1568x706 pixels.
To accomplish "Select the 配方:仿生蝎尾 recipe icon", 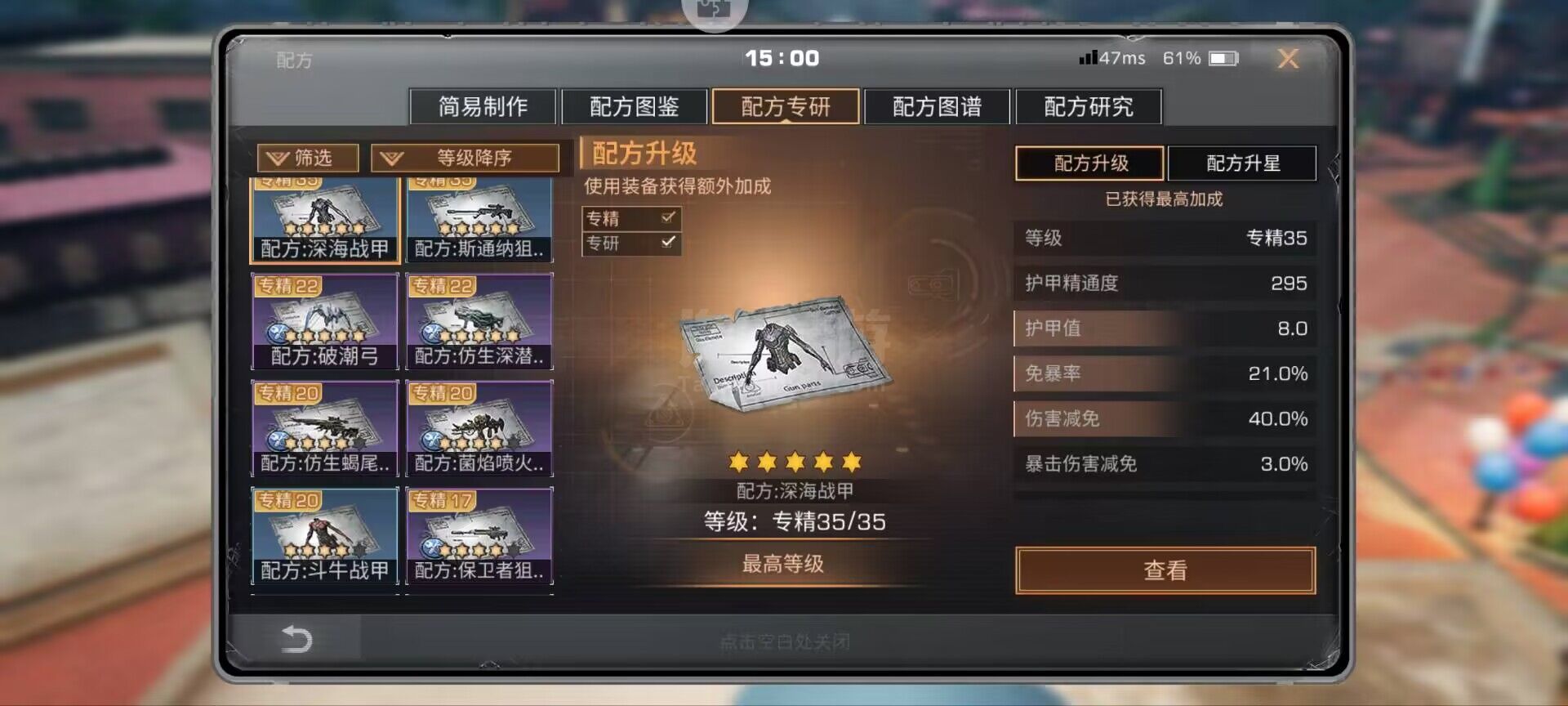I will tap(324, 429).
